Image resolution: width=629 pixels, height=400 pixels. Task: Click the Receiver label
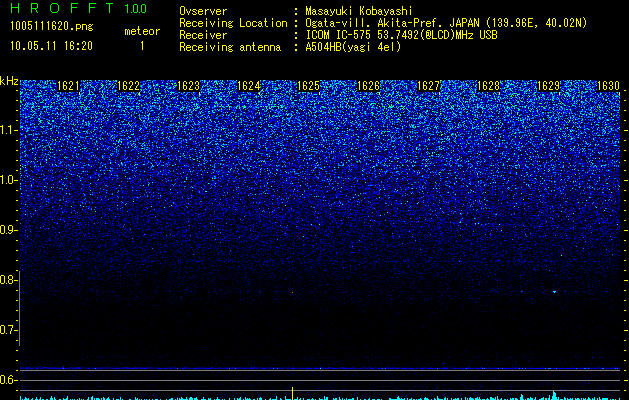203,35
